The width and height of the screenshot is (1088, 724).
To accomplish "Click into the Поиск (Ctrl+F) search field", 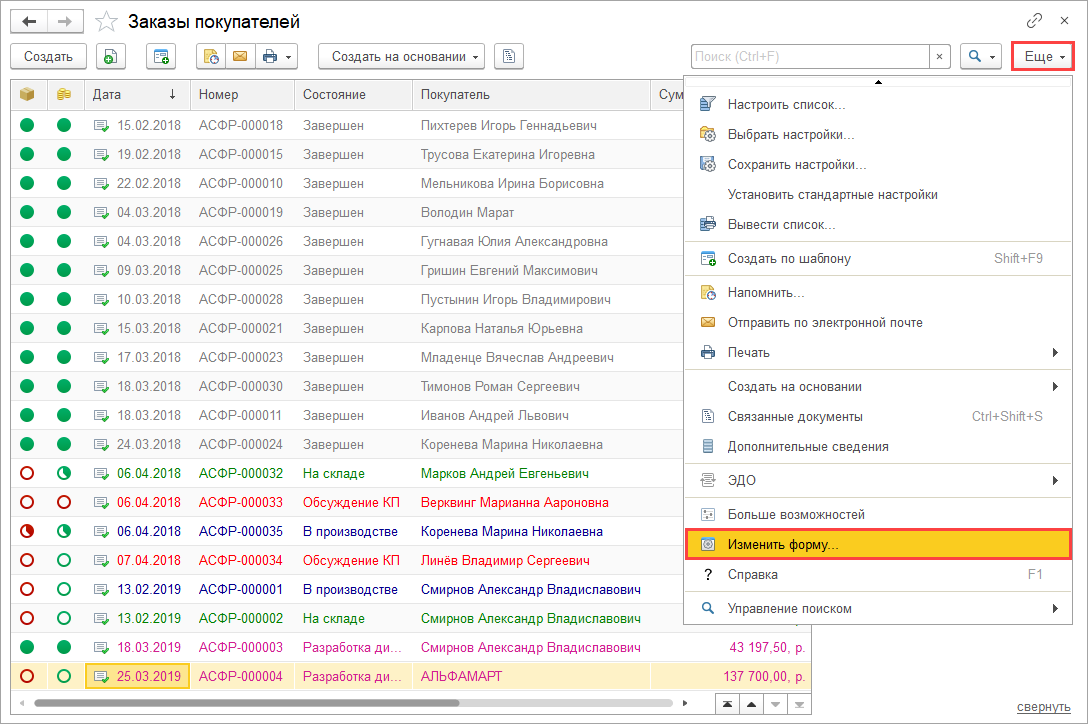I will [810, 57].
